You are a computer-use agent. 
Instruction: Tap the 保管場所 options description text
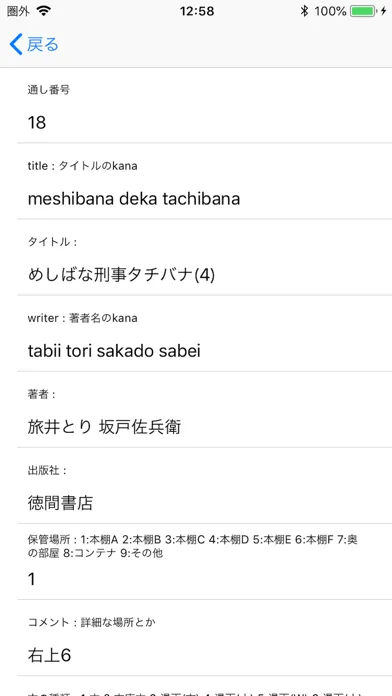193,546
